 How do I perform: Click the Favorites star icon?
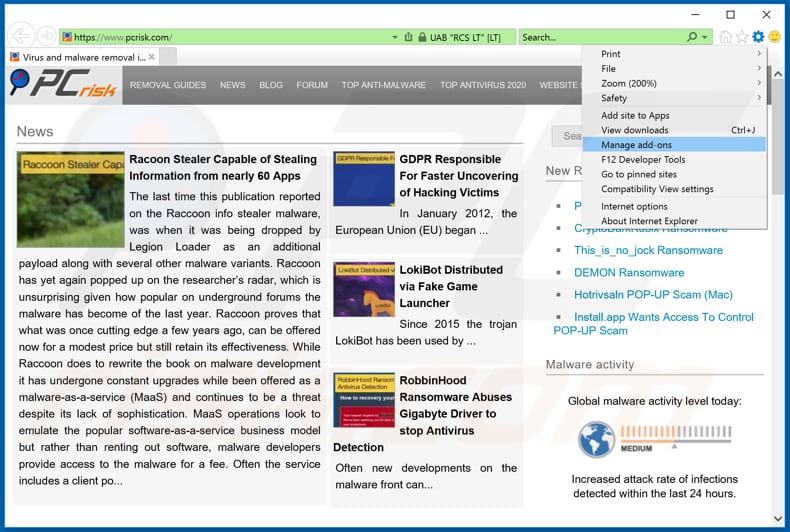pos(741,37)
